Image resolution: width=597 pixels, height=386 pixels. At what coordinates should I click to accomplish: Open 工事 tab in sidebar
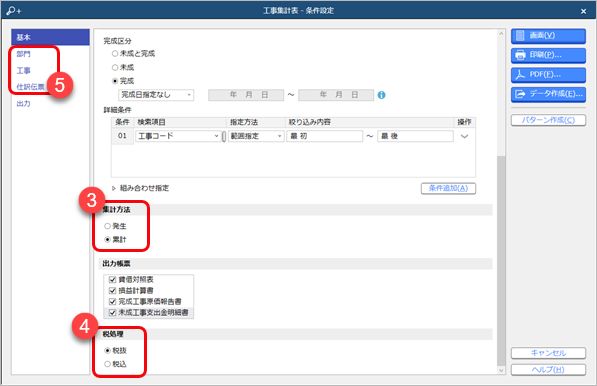pyautogui.click(x=23, y=71)
